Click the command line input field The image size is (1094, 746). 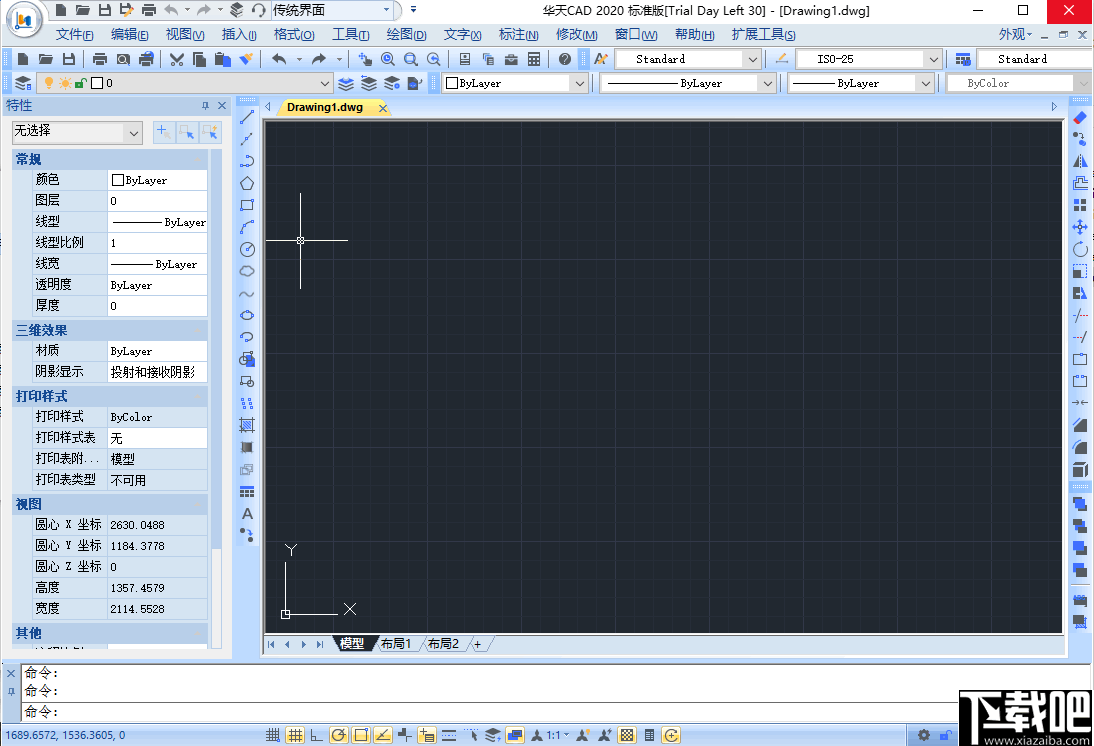pyautogui.click(x=488, y=712)
